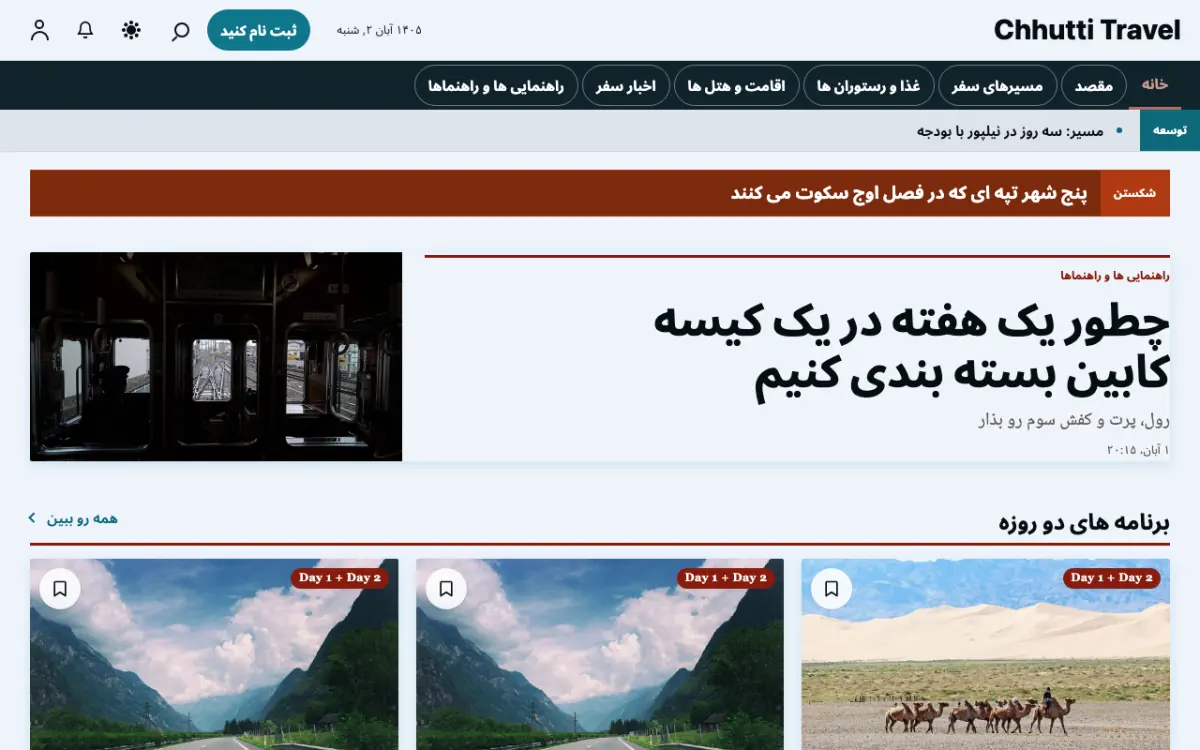
Task: Open the اقامت و هتل ها nav item
Action: [x=737, y=86]
